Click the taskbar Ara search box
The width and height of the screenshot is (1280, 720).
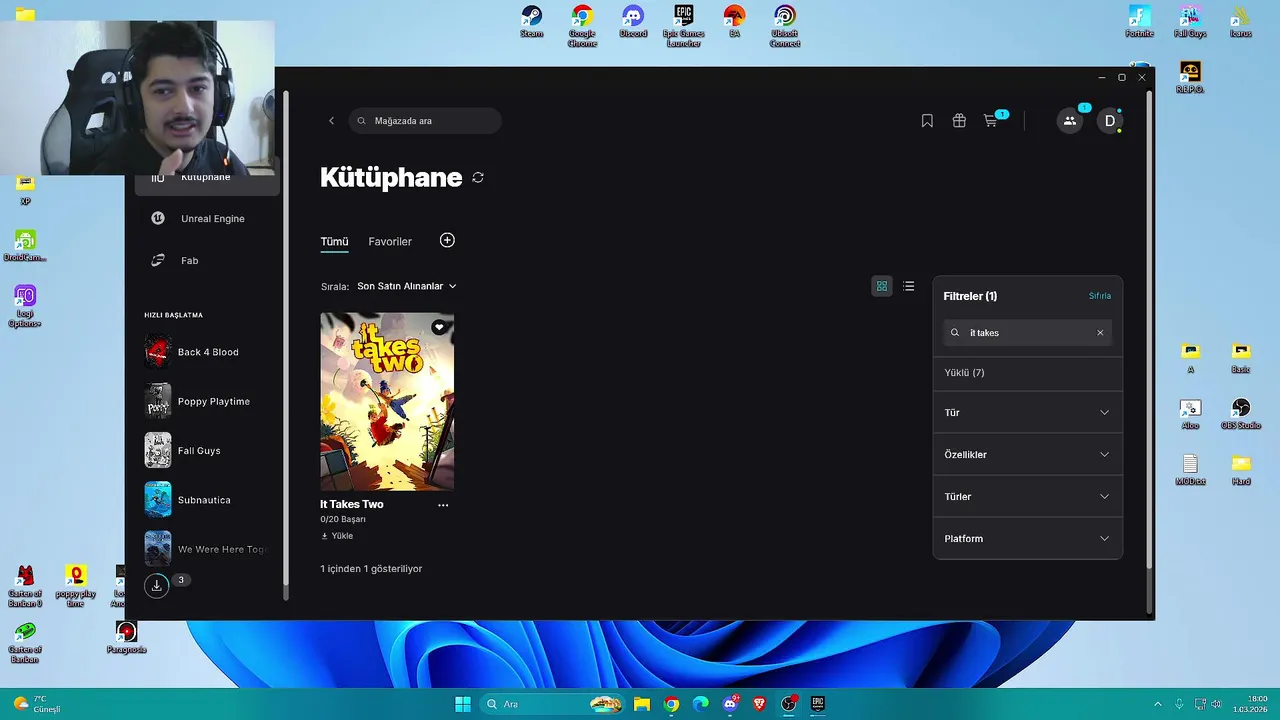tap(553, 704)
